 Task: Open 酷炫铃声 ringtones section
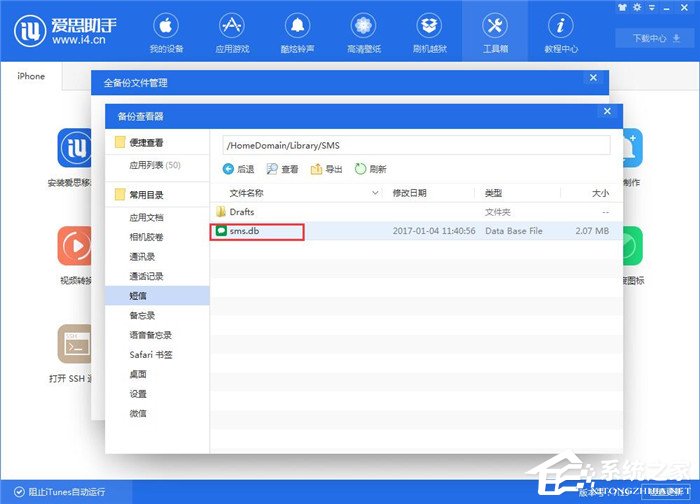click(297, 33)
